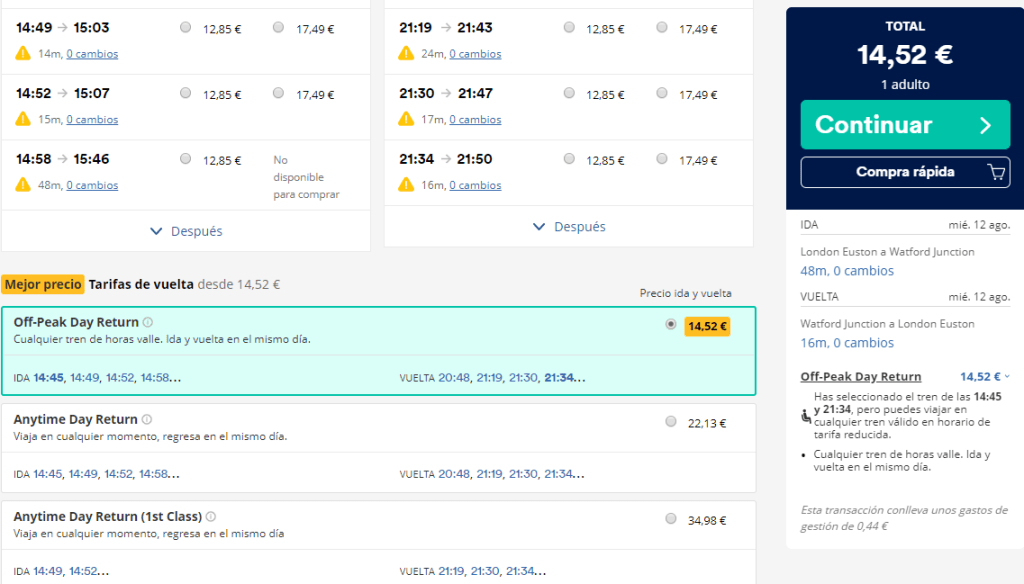Select 17,49 € fare for 21:30 train
The width and height of the screenshot is (1024, 584).
662,94
